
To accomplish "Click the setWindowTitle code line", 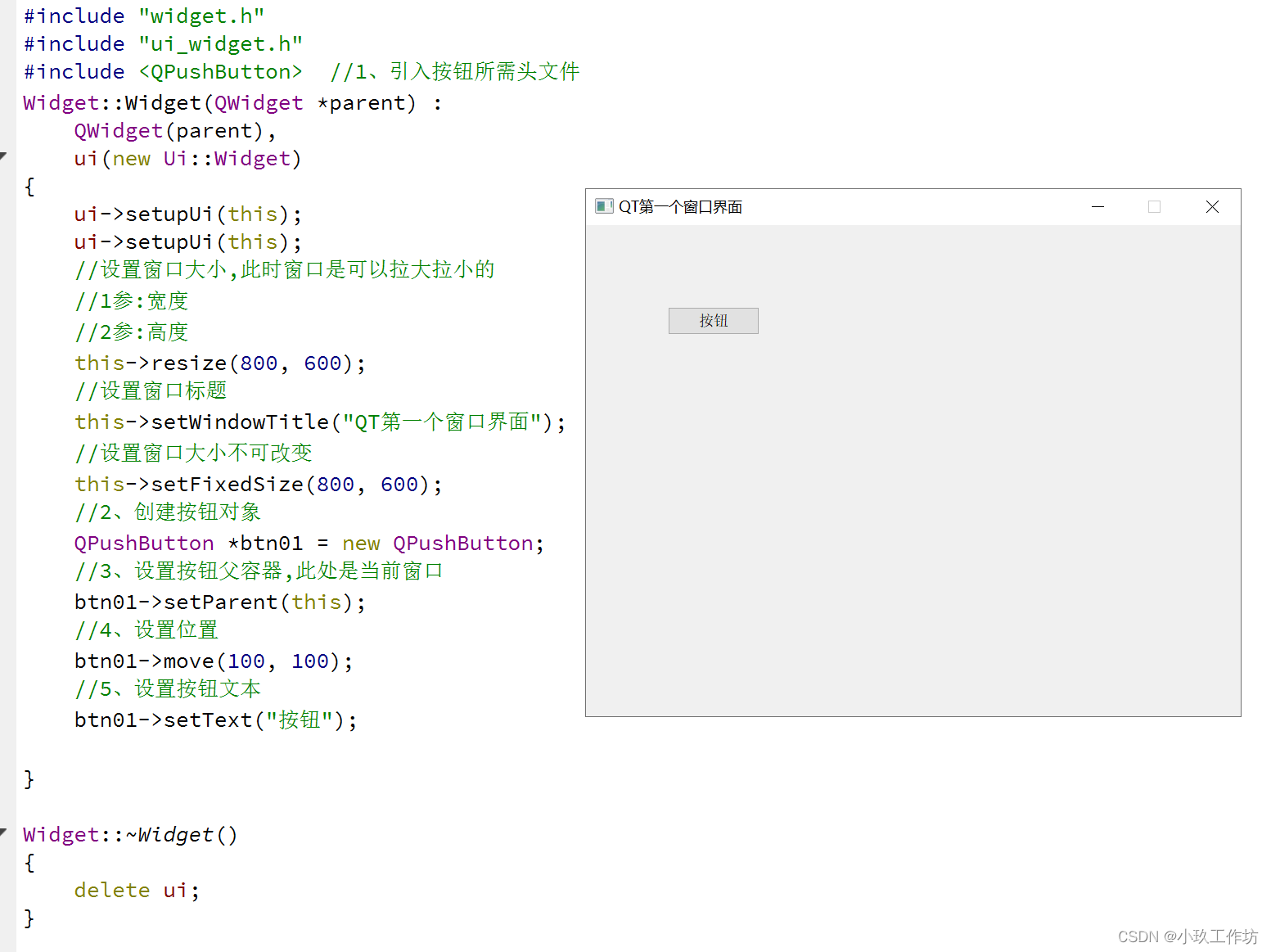I will [320, 422].
